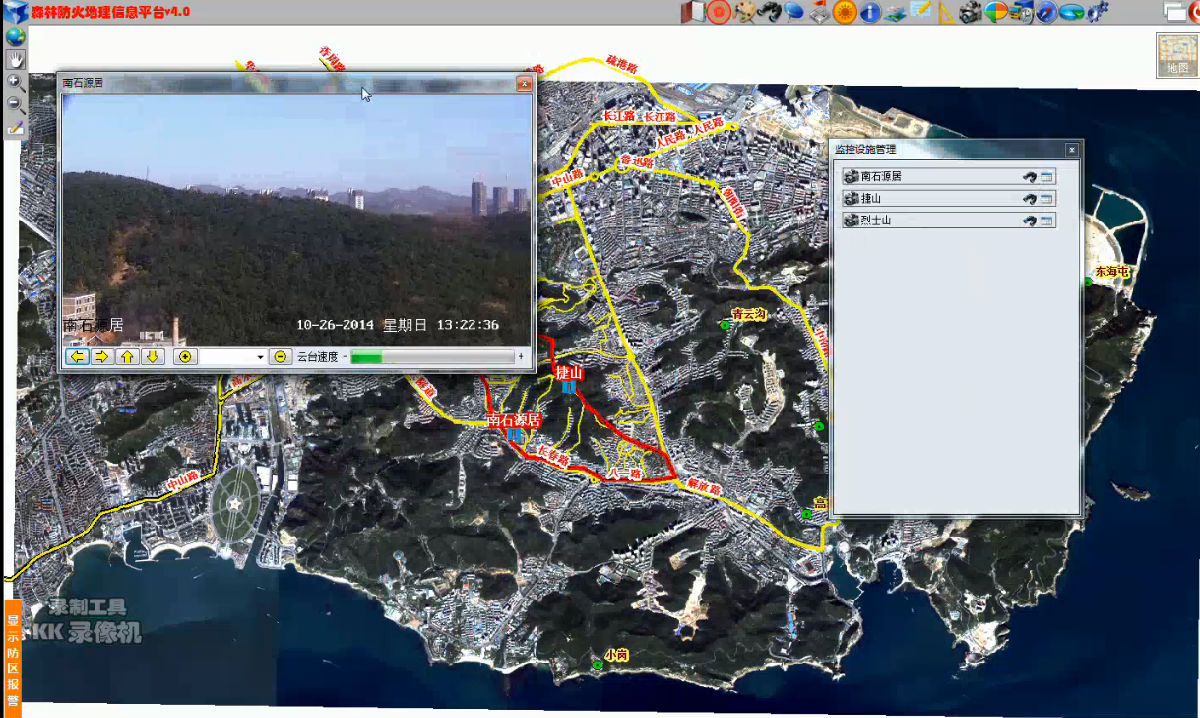The height and width of the screenshot is (718, 1200).
Task: Tilt camera up with the up arrow button
Action: [127, 356]
